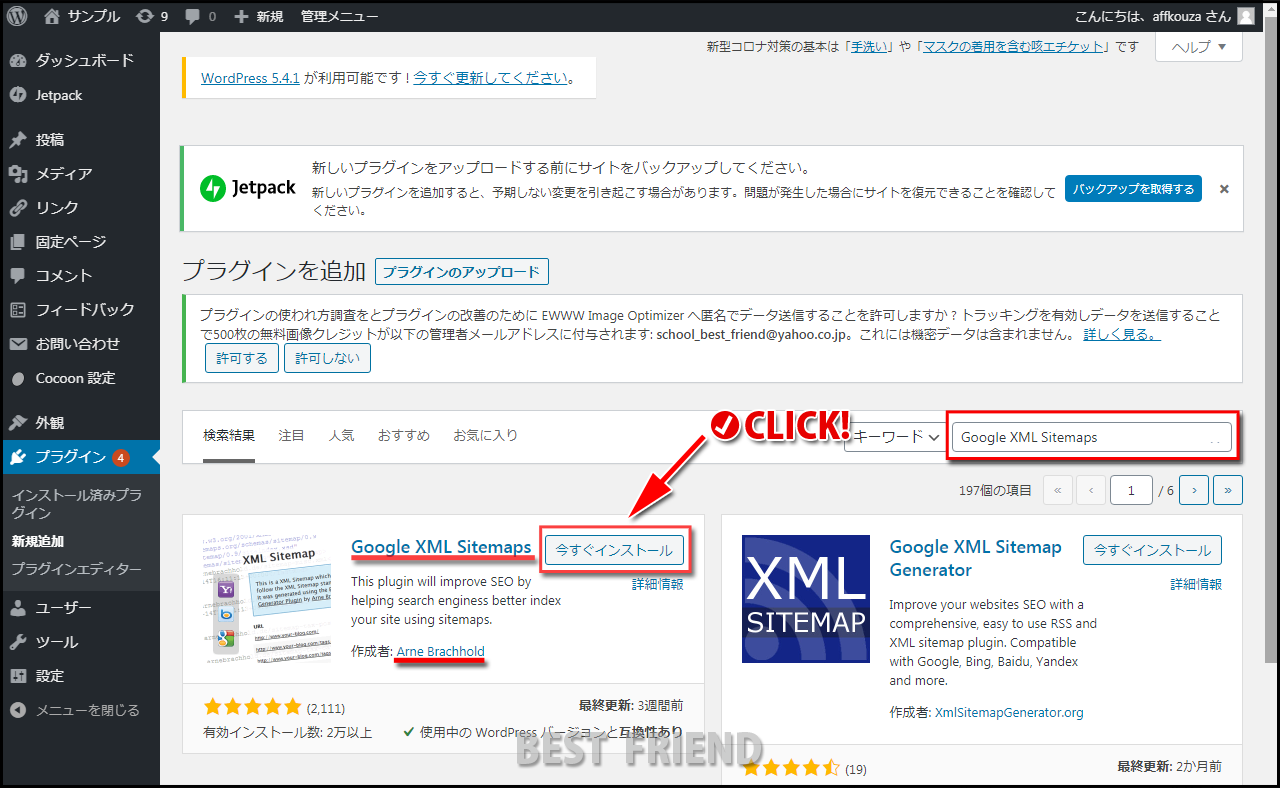Viewport: 1280px width, 788px height.
Task: Expand the ヘルプ dropdown tab
Action: tap(1199, 46)
